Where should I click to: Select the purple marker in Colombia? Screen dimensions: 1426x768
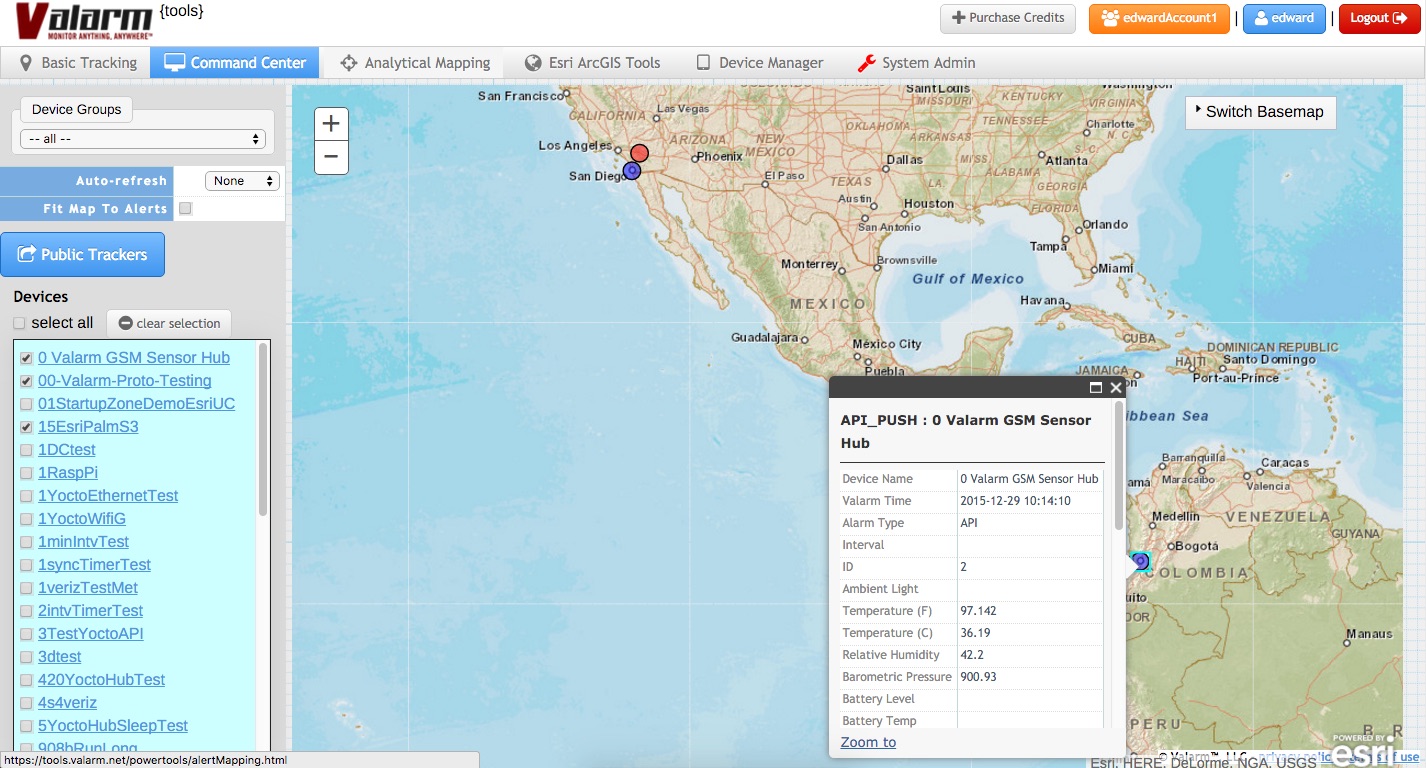pos(1140,561)
